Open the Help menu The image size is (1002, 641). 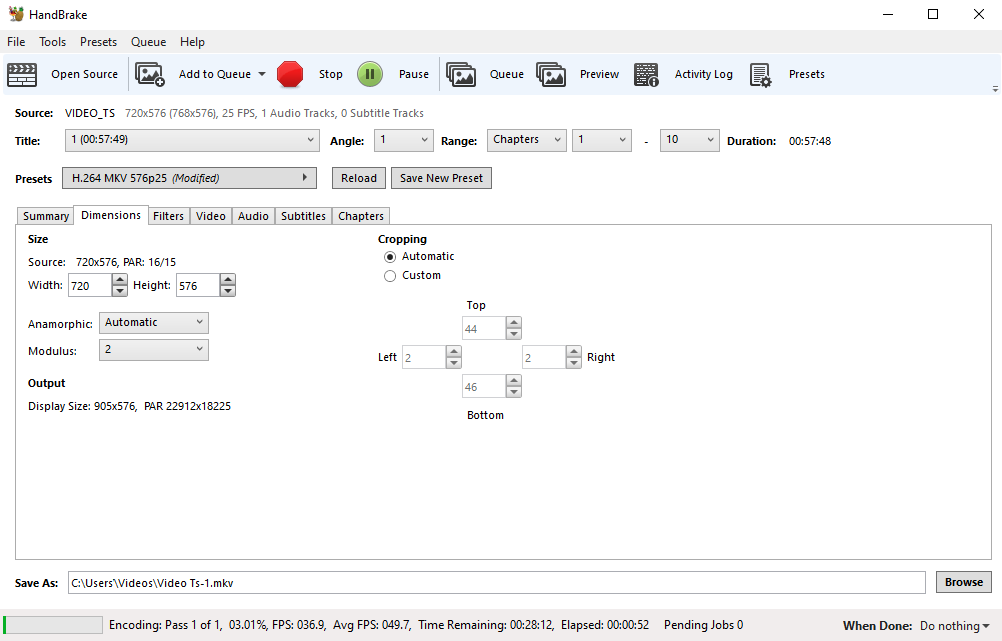pyautogui.click(x=192, y=42)
